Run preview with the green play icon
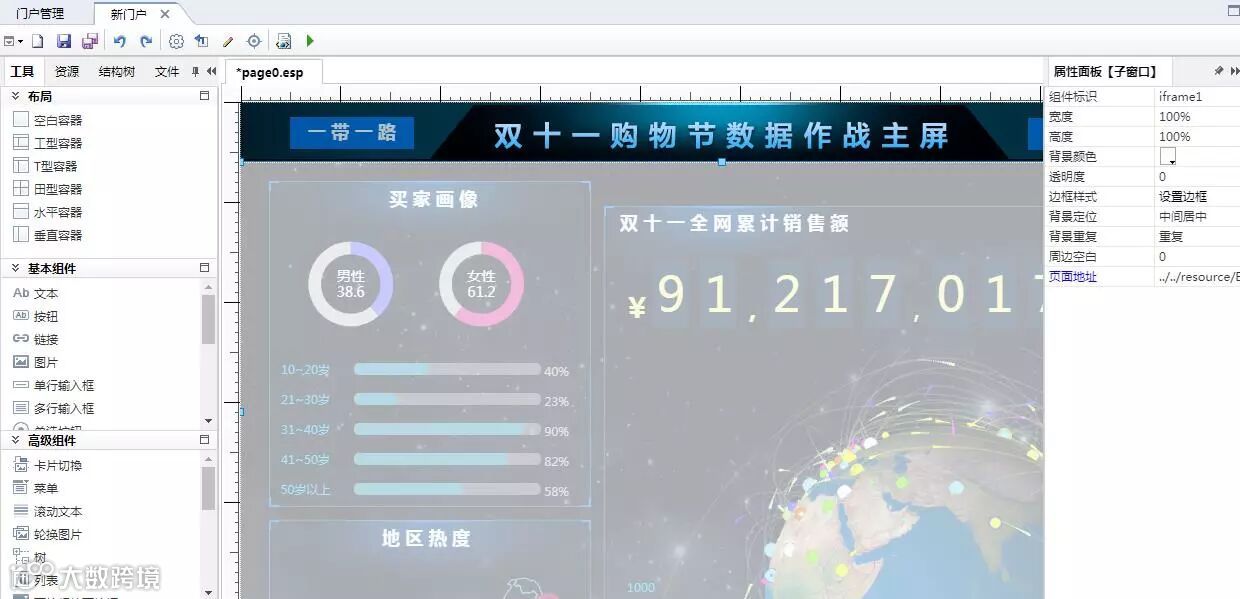 pyautogui.click(x=310, y=41)
